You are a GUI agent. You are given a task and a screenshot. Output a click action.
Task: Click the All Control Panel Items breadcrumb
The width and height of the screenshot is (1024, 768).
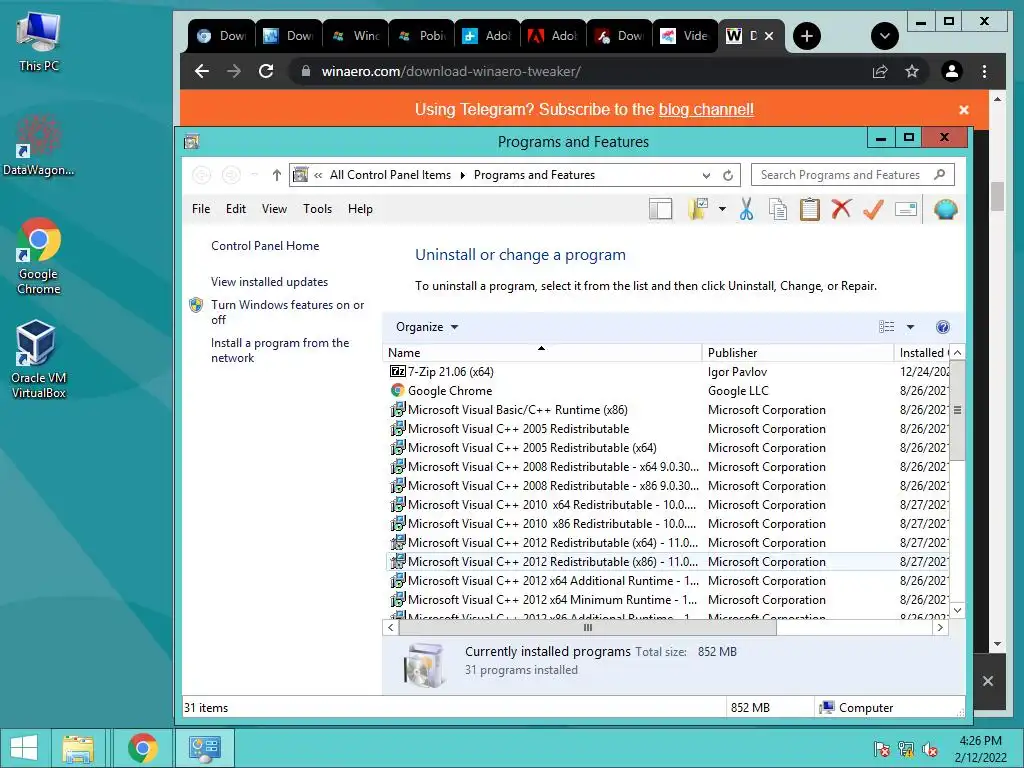[x=391, y=175]
